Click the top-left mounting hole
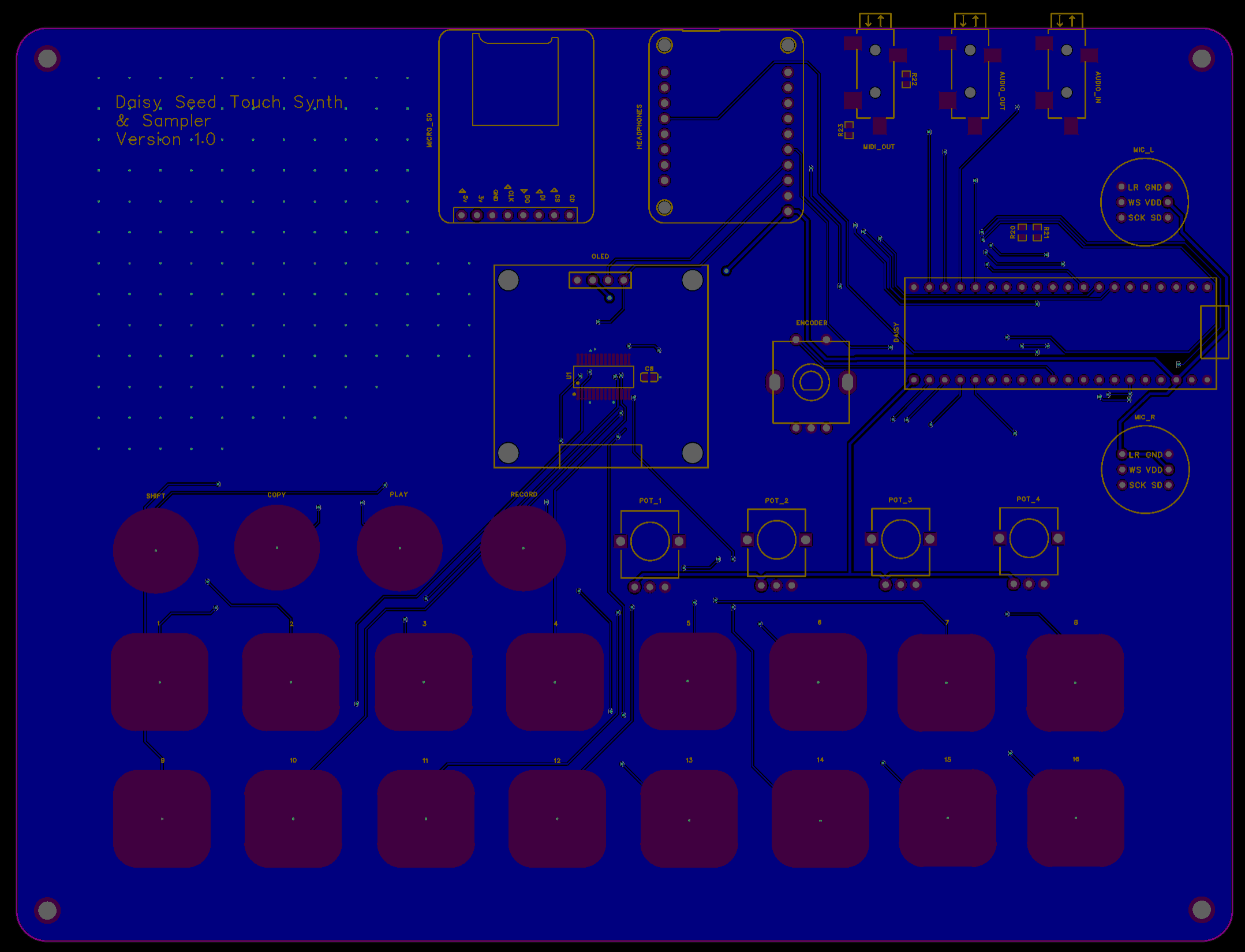The width and height of the screenshot is (1245, 952). coord(47,58)
